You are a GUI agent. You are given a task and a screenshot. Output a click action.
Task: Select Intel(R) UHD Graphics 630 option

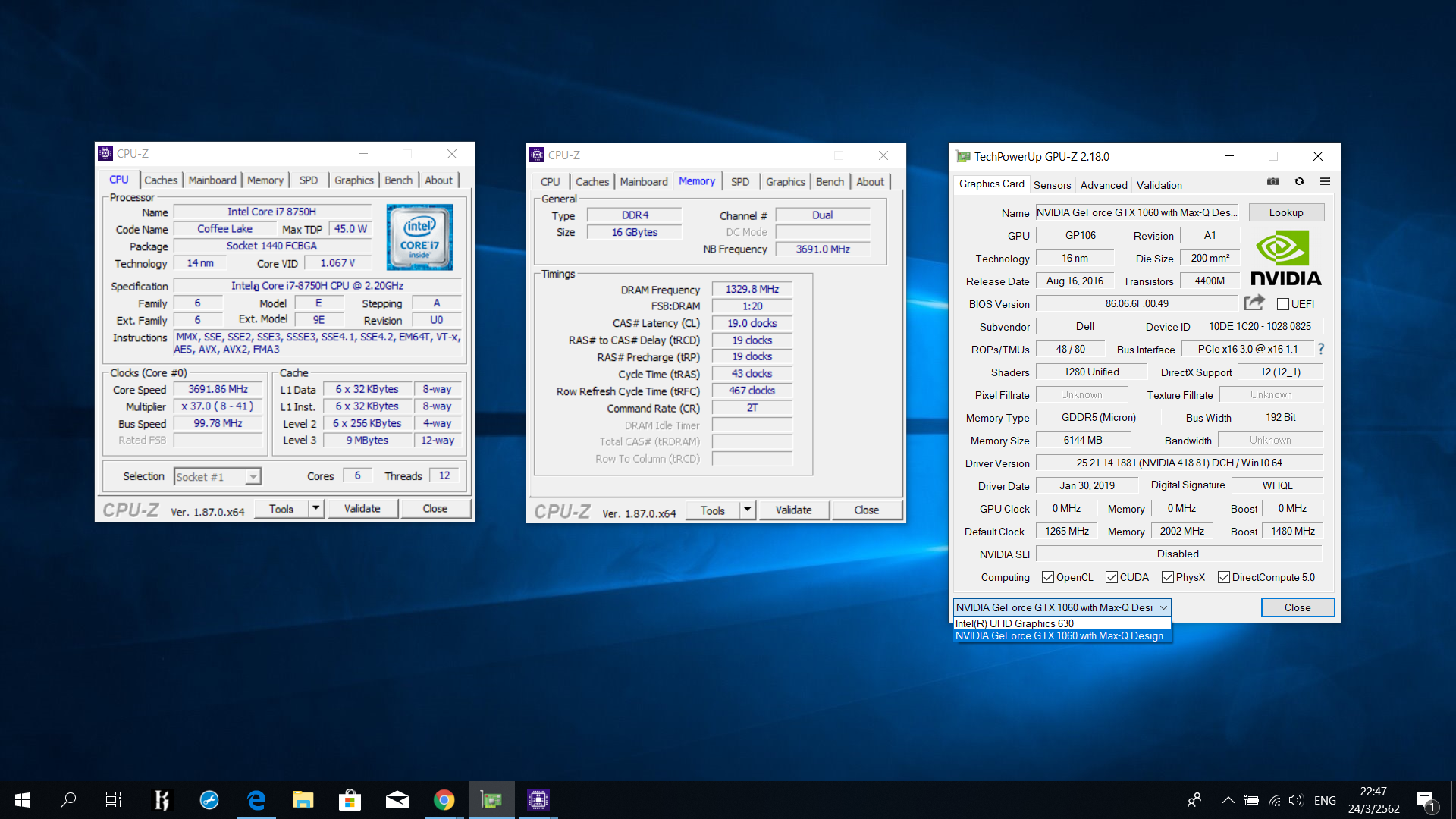[1062, 623]
